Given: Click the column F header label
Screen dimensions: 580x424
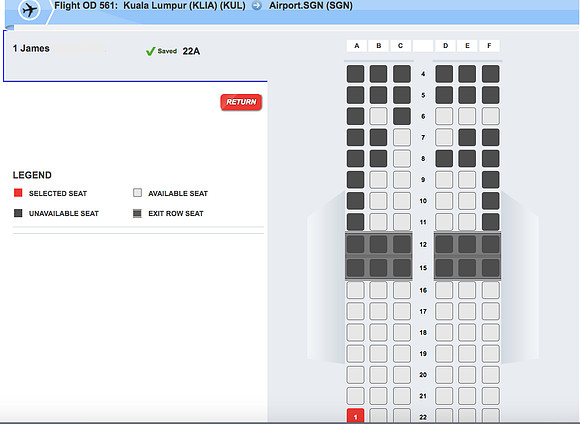Looking at the screenshot, I should pyautogui.click(x=489, y=46).
